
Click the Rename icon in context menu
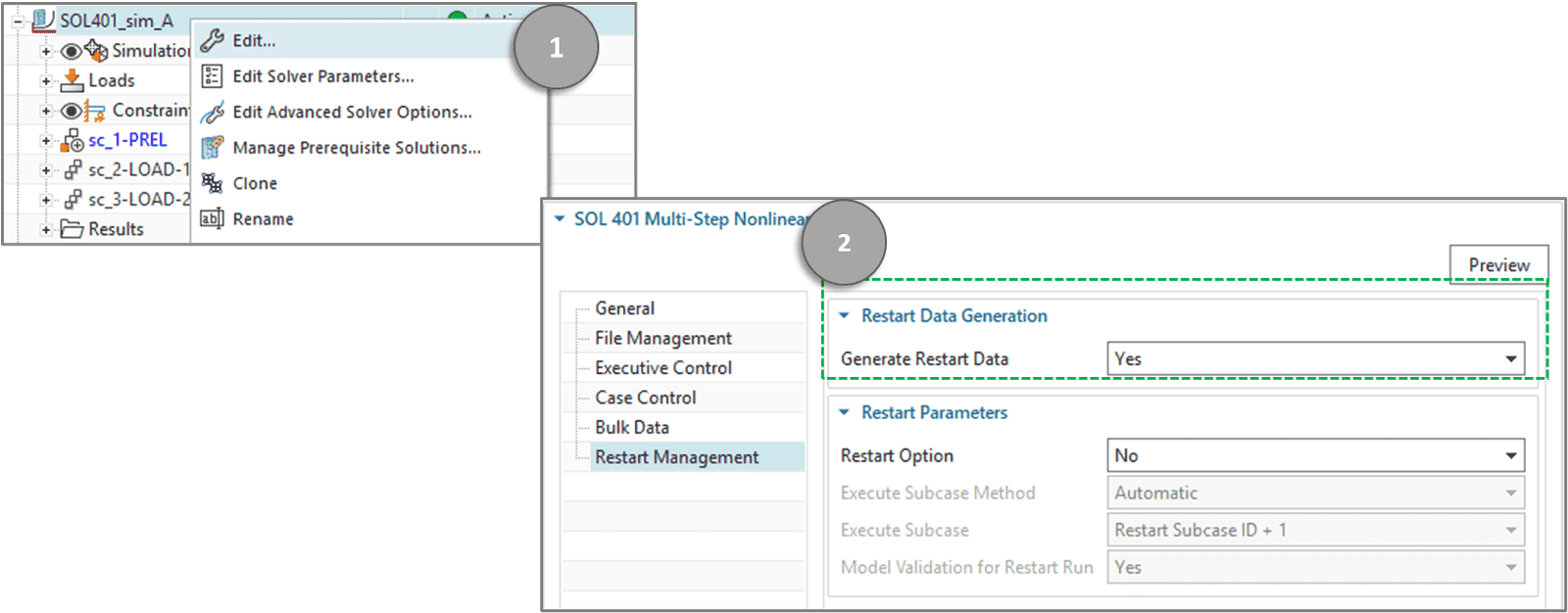[212, 218]
